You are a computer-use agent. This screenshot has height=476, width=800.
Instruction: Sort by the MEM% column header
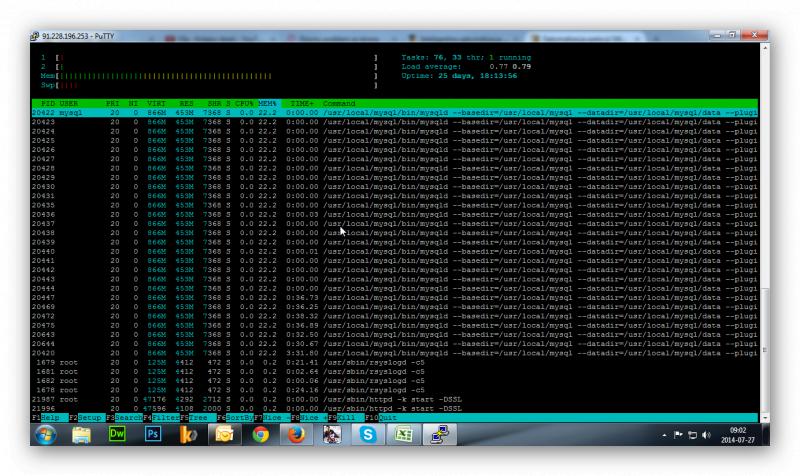click(x=267, y=103)
